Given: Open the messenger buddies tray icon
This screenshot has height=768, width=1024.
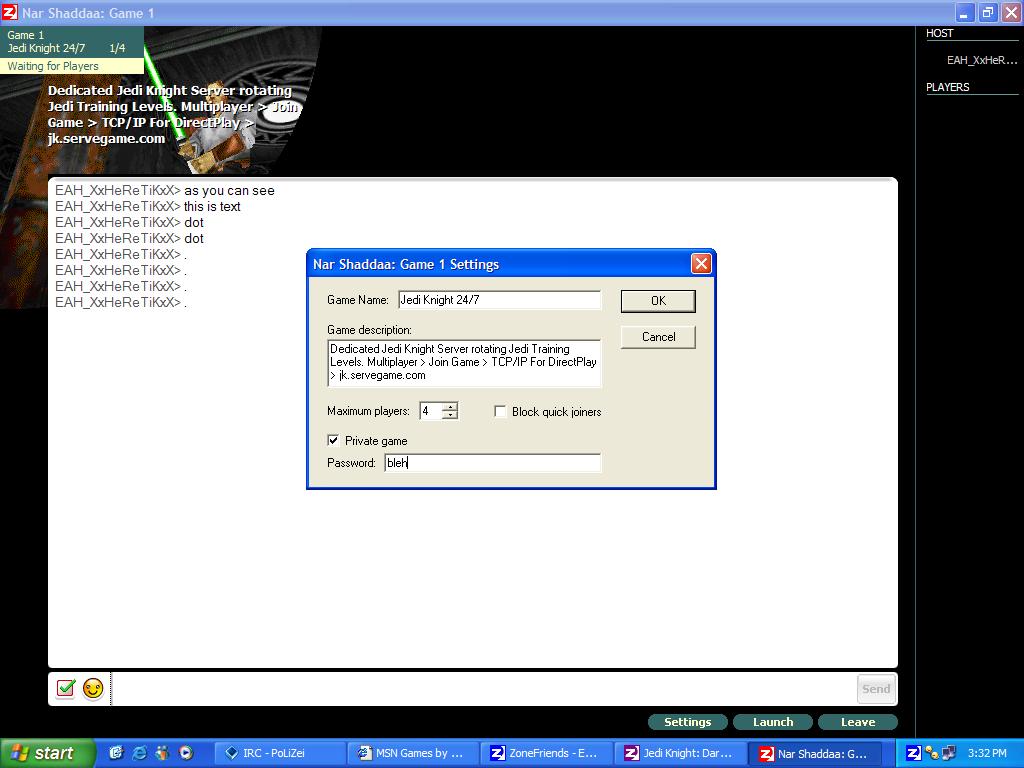Looking at the screenshot, I should (932, 753).
